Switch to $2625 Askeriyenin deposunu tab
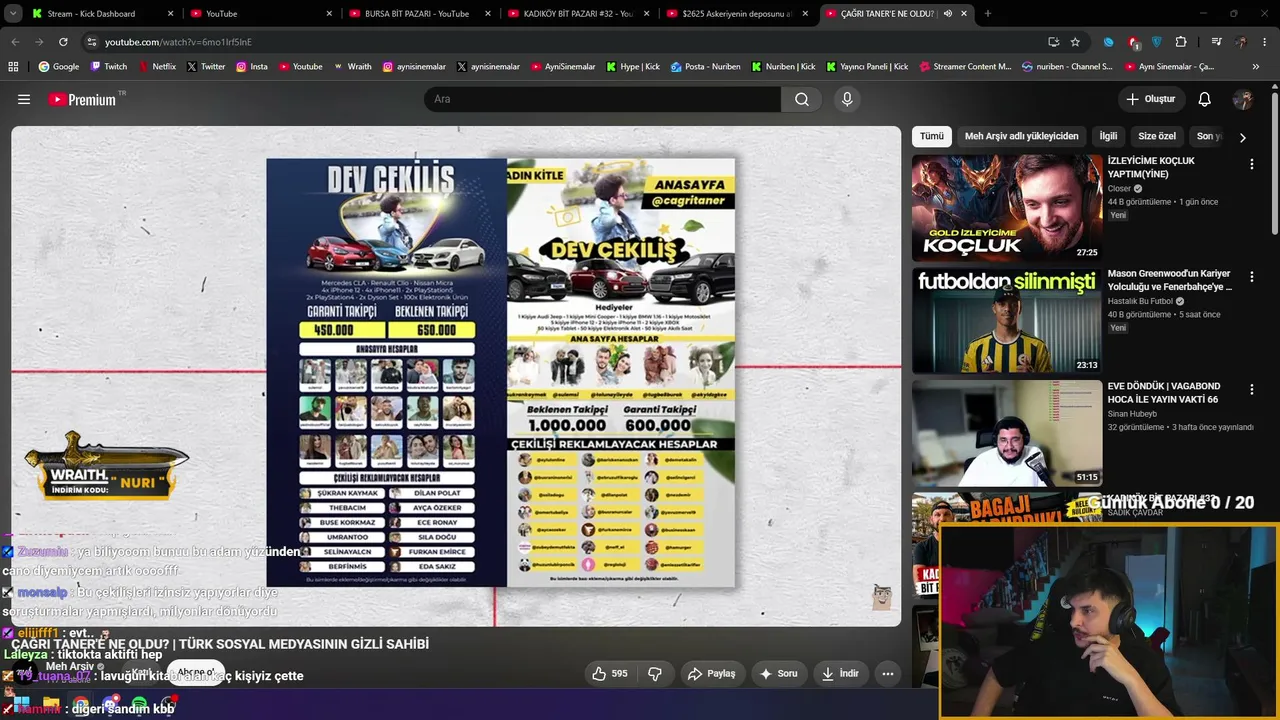This screenshot has width=1280, height=720. (x=736, y=14)
